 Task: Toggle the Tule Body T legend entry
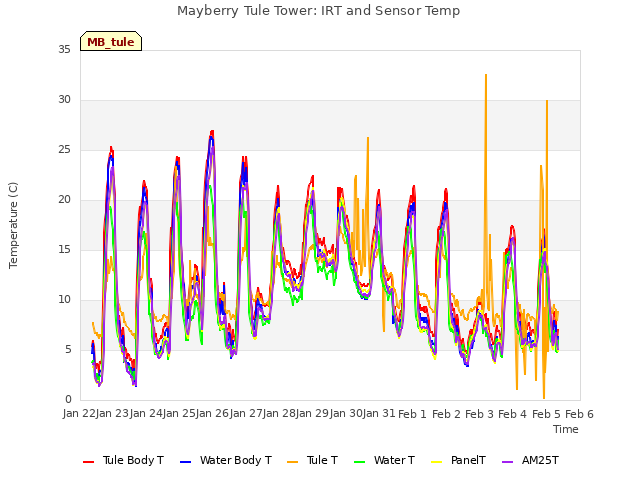click(123, 460)
